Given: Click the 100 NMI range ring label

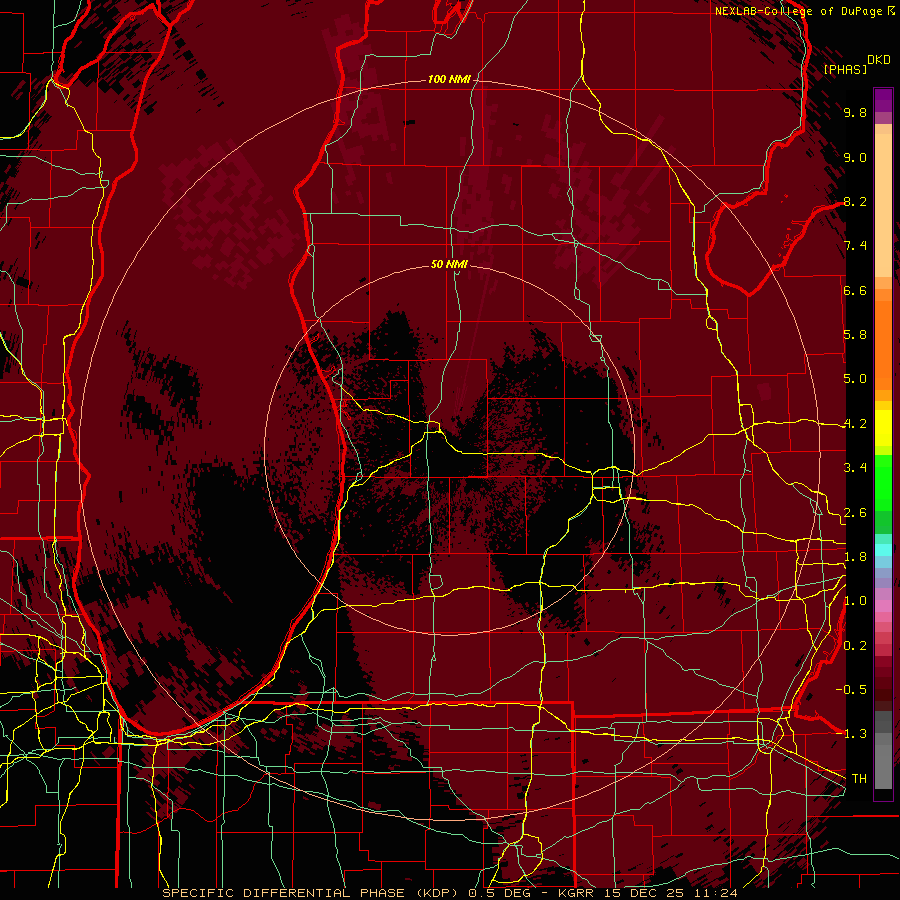Looking at the screenshot, I should click(449, 79).
